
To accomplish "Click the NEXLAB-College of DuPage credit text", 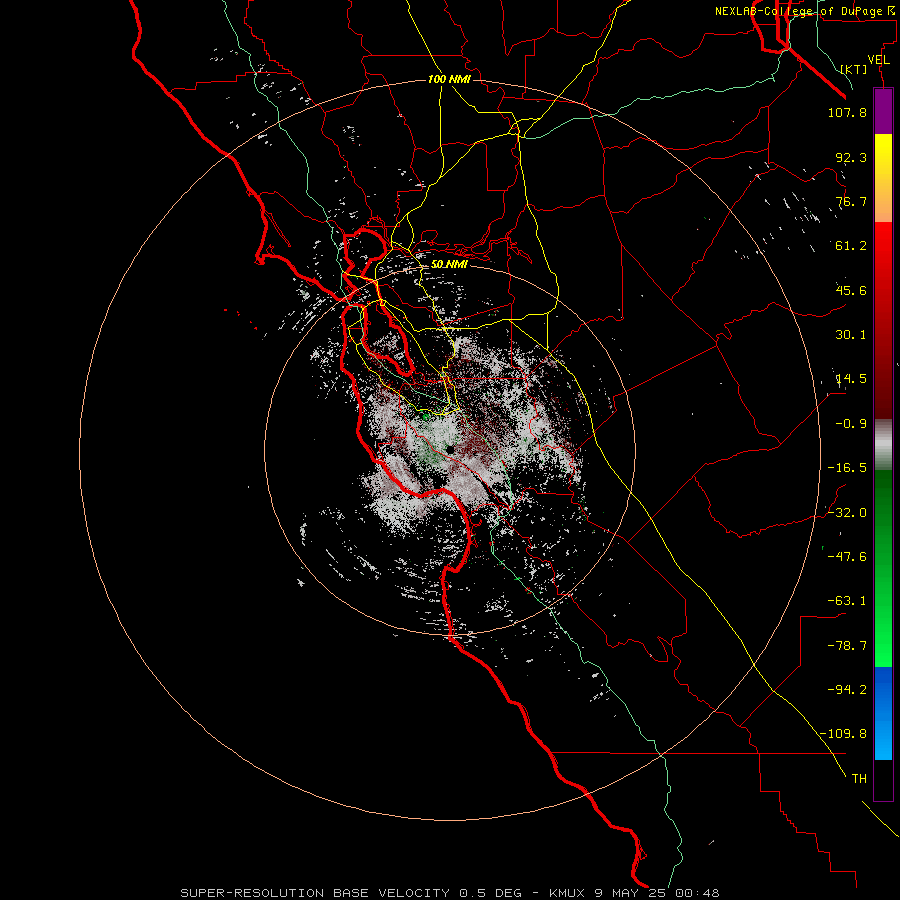I will coord(804,11).
